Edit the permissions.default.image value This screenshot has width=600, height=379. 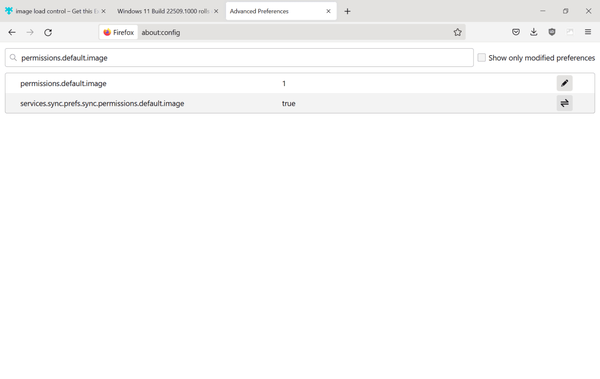[x=564, y=83]
